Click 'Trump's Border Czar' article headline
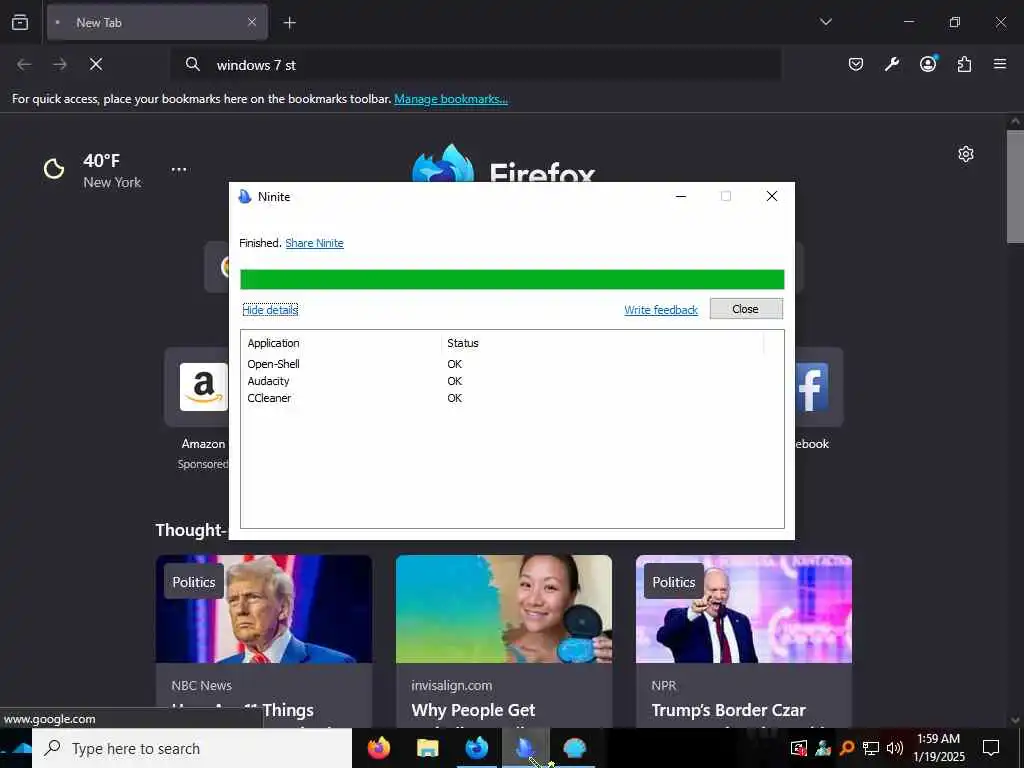This screenshot has height=768, width=1024. pos(728,710)
